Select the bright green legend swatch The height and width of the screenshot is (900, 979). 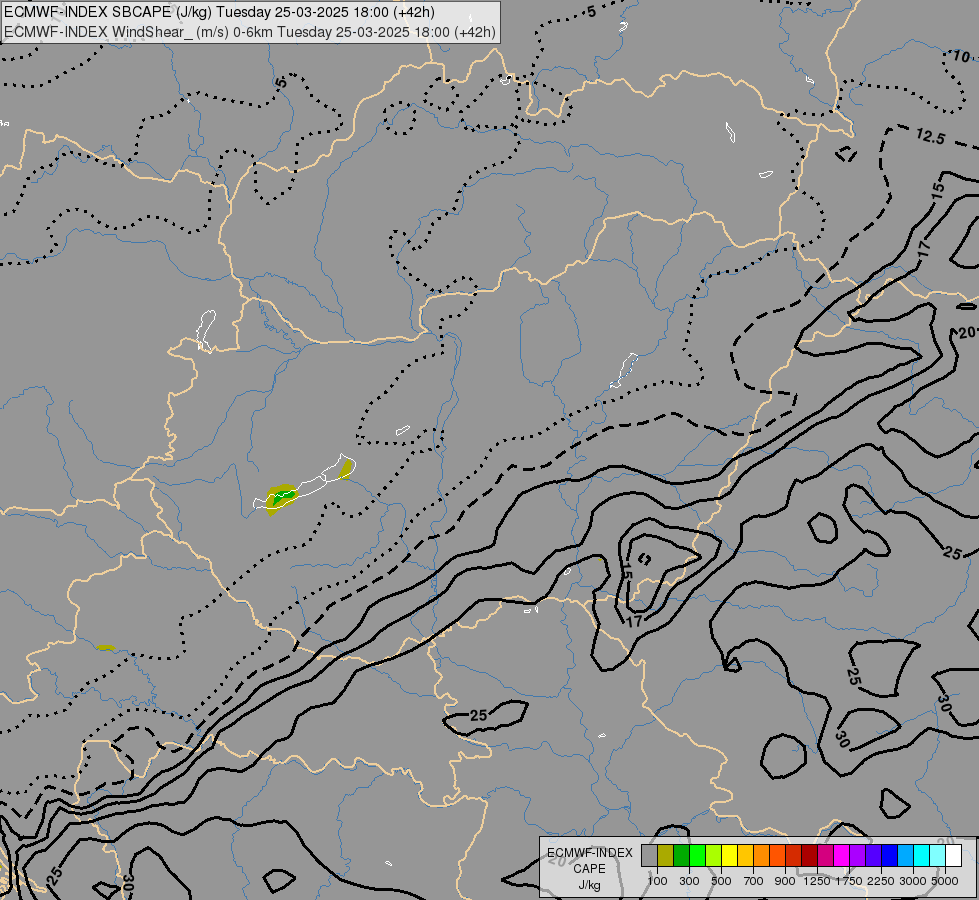tap(697, 856)
